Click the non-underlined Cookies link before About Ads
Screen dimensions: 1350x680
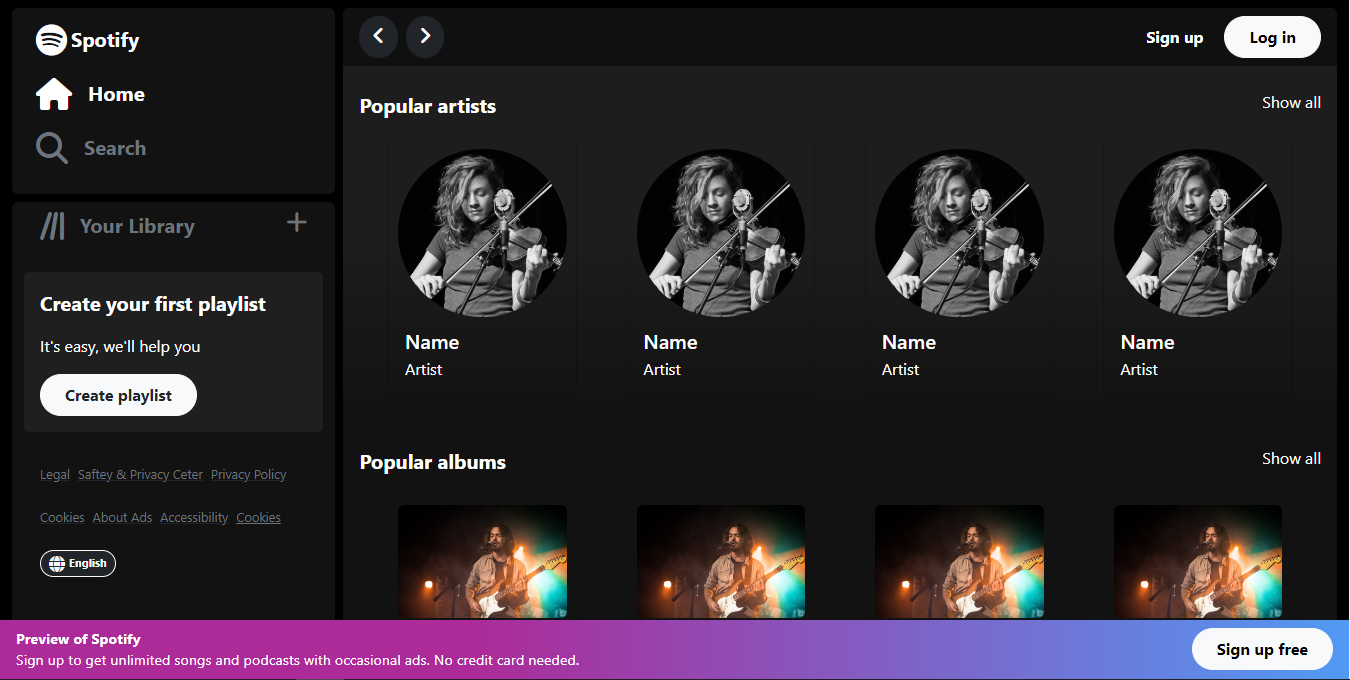tap(62, 518)
